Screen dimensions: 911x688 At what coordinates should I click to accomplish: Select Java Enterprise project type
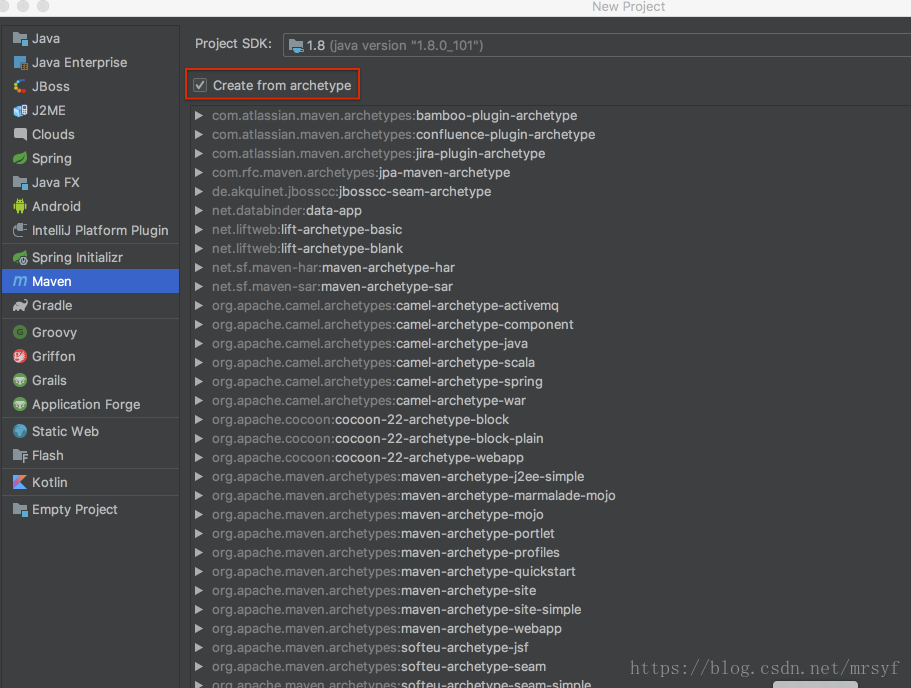coord(91,63)
